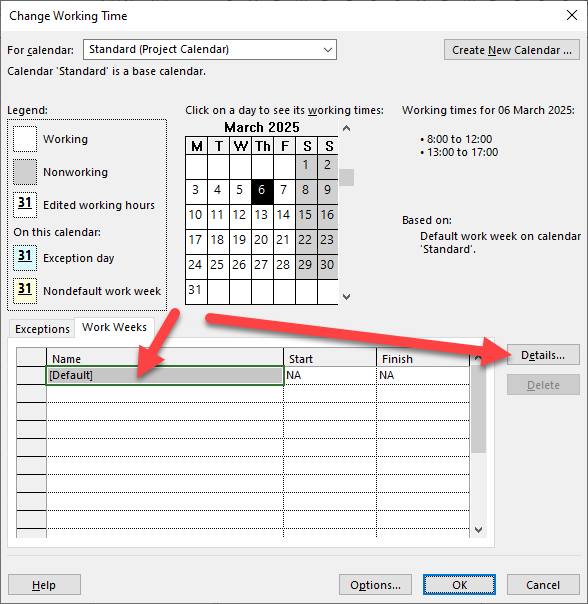Click the Edited working hours legend icon
The width and height of the screenshot is (588, 604).
point(25,205)
